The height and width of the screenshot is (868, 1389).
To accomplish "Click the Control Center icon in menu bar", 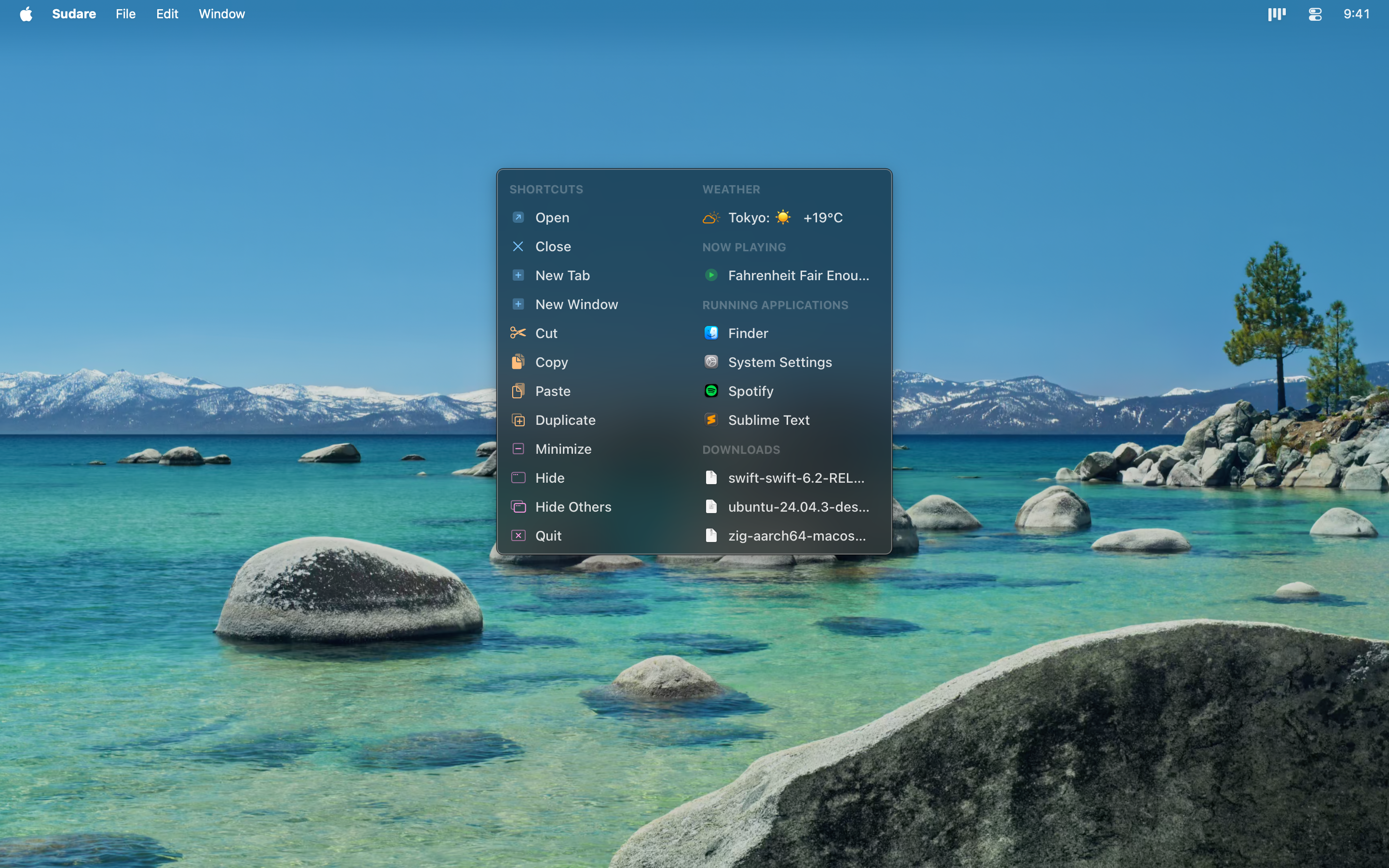I will [1314, 14].
